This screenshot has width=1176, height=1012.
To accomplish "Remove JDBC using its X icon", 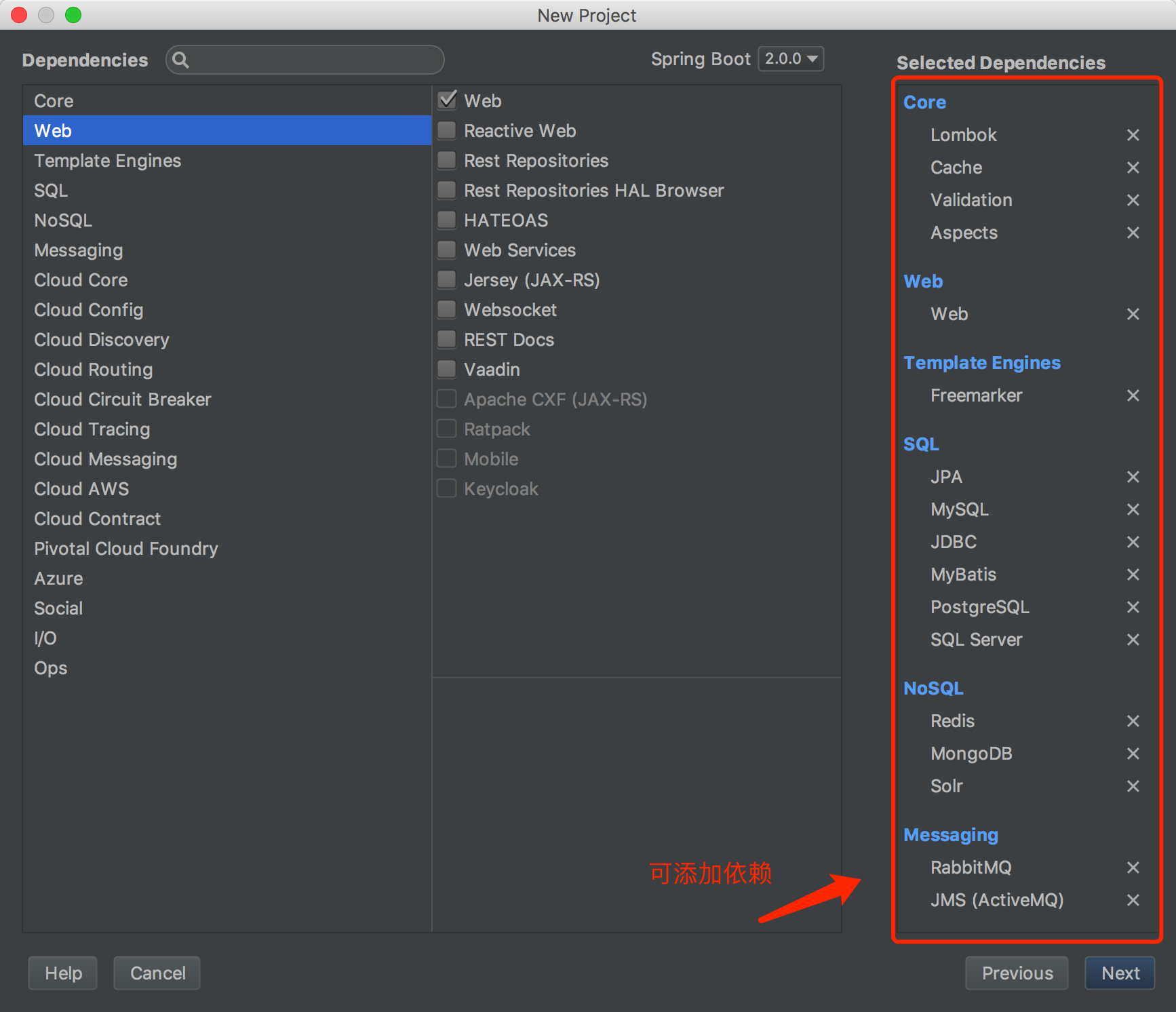I will click(1133, 542).
